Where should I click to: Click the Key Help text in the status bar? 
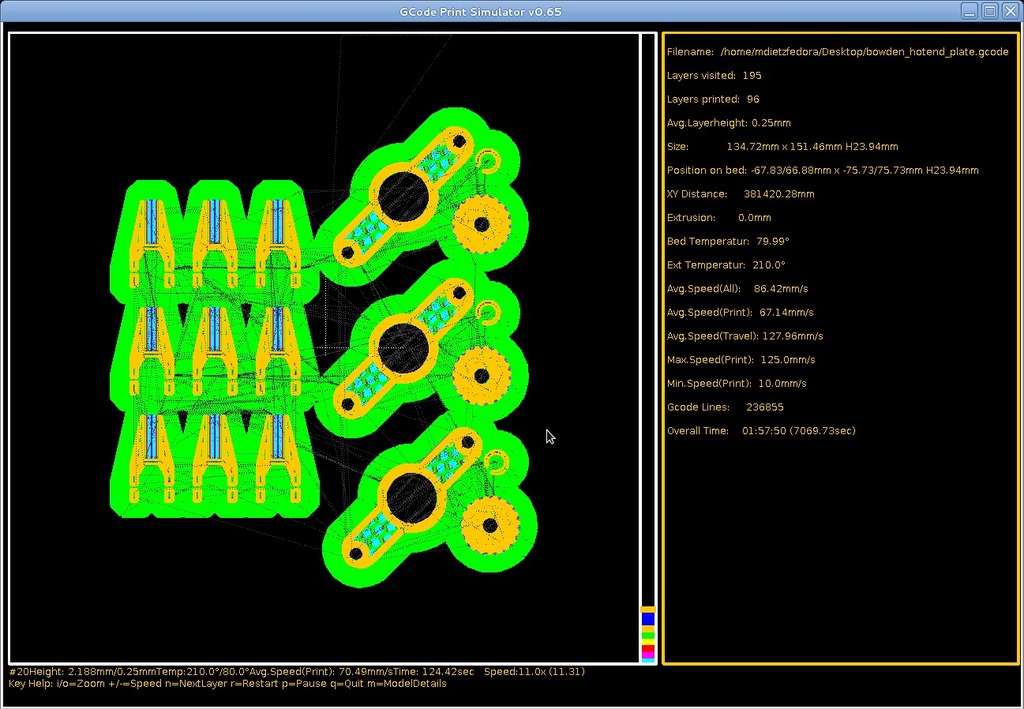coord(228,684)
